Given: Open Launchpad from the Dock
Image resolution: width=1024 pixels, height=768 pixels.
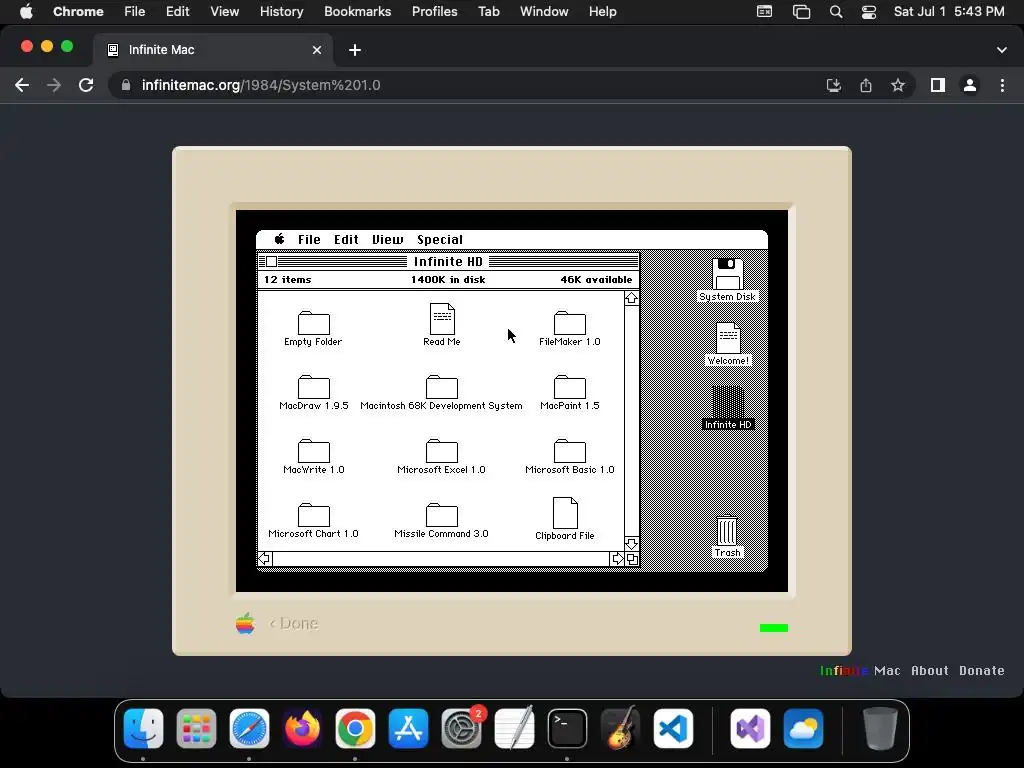Looking at the screenshot, I should pyautogui.click(x=196, y=728).
